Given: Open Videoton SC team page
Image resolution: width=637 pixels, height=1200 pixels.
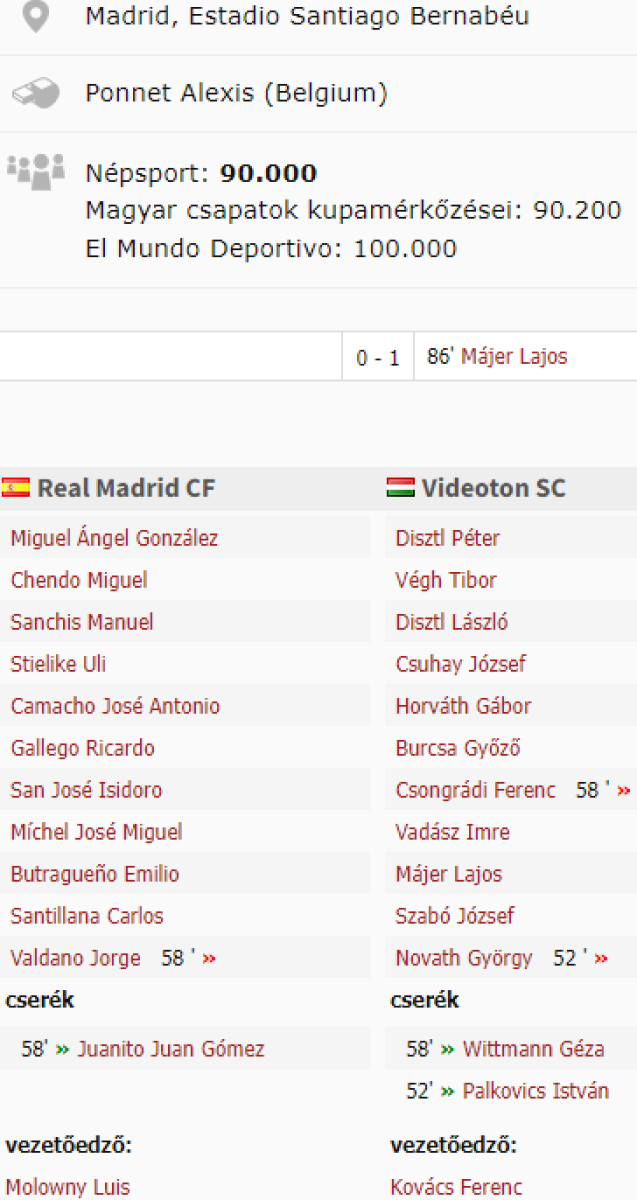Looking at the screenshot, I should click(493, 488).
